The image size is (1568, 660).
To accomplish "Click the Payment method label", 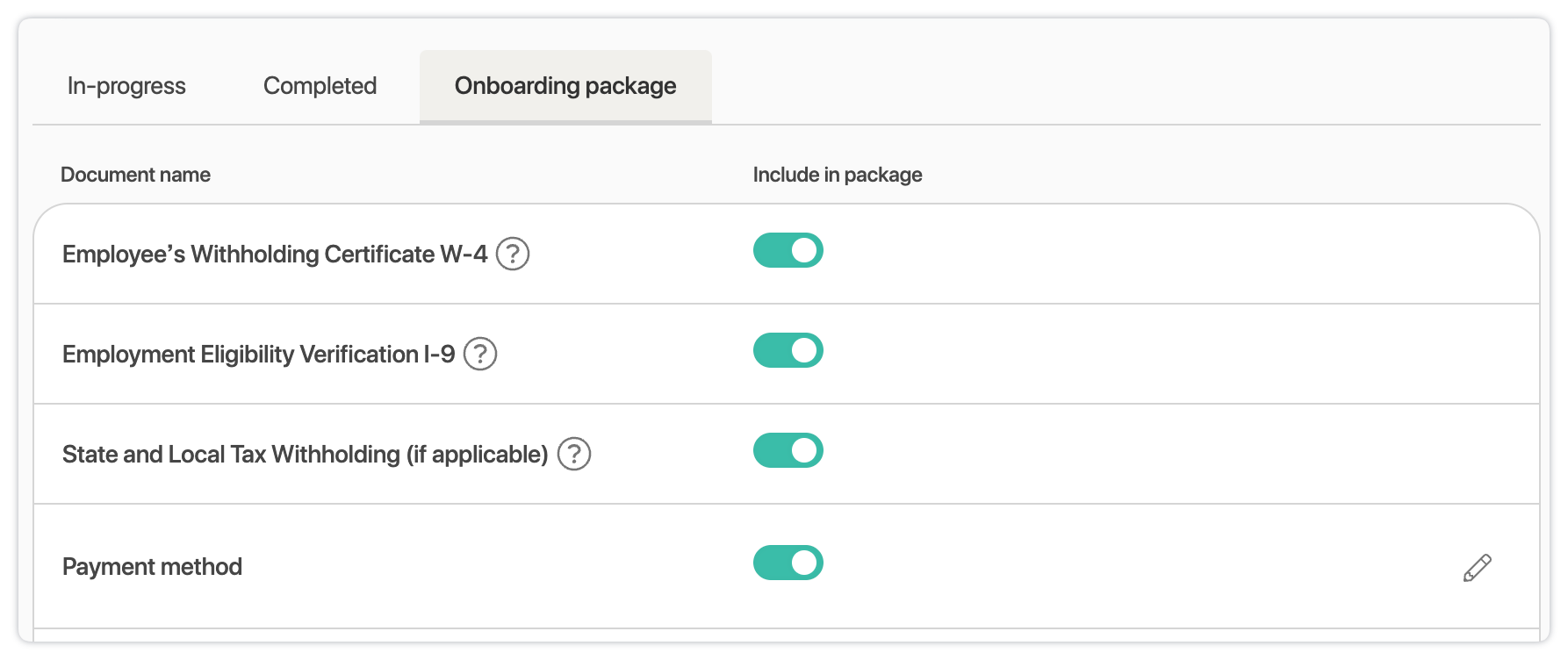I will click(x=152, y=567).
